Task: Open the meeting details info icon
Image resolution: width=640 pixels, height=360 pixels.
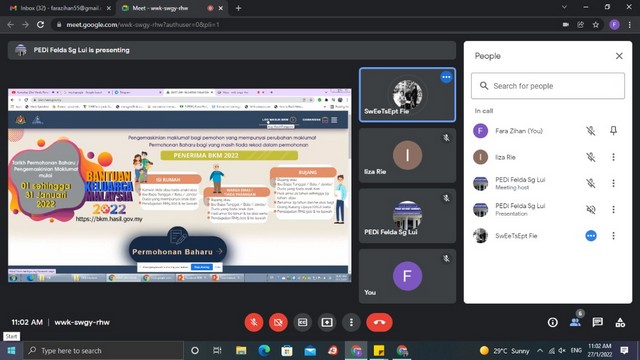Action: coord(553,322)
